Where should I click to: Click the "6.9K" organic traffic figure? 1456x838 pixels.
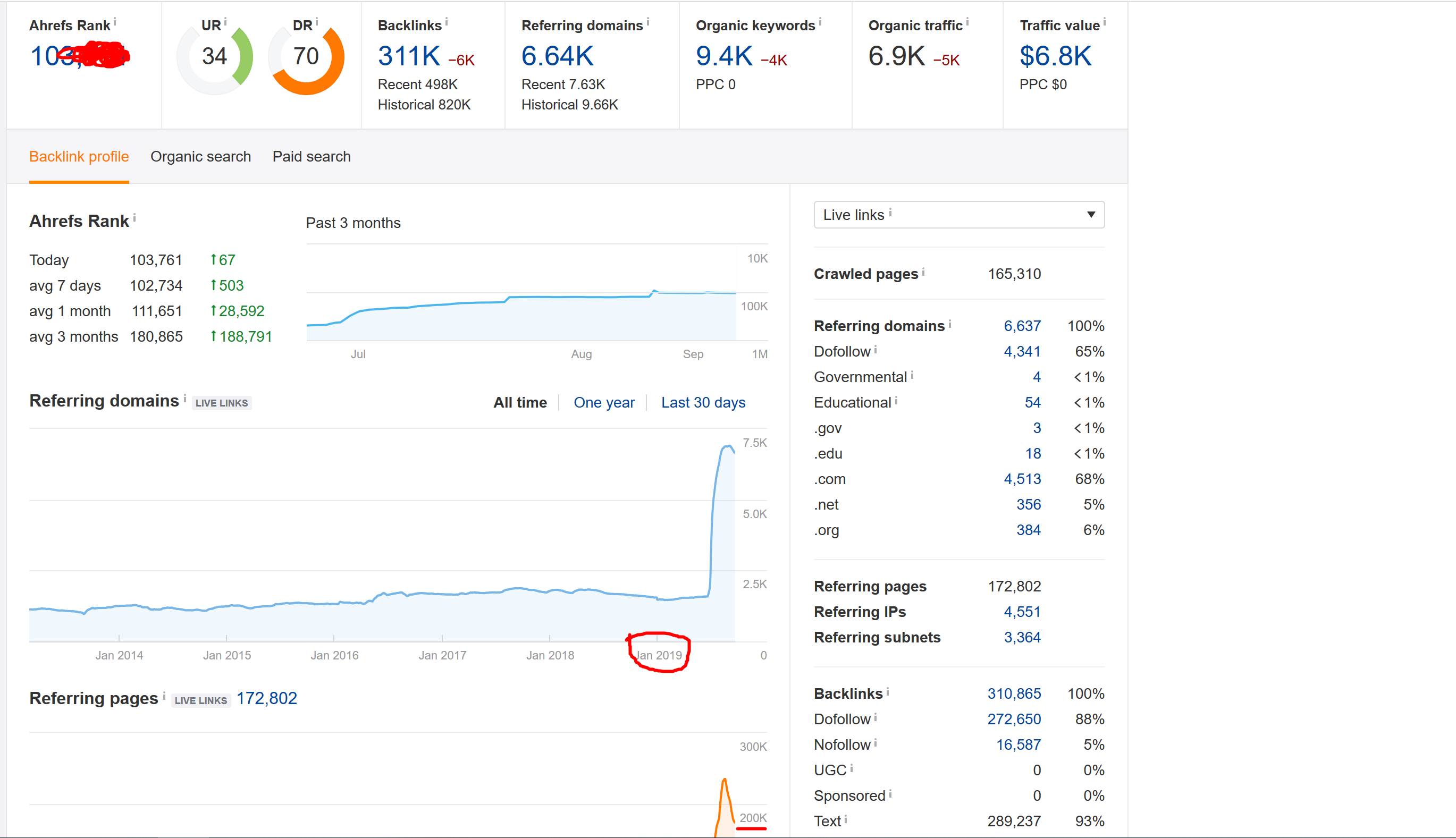tap(896, 56)
